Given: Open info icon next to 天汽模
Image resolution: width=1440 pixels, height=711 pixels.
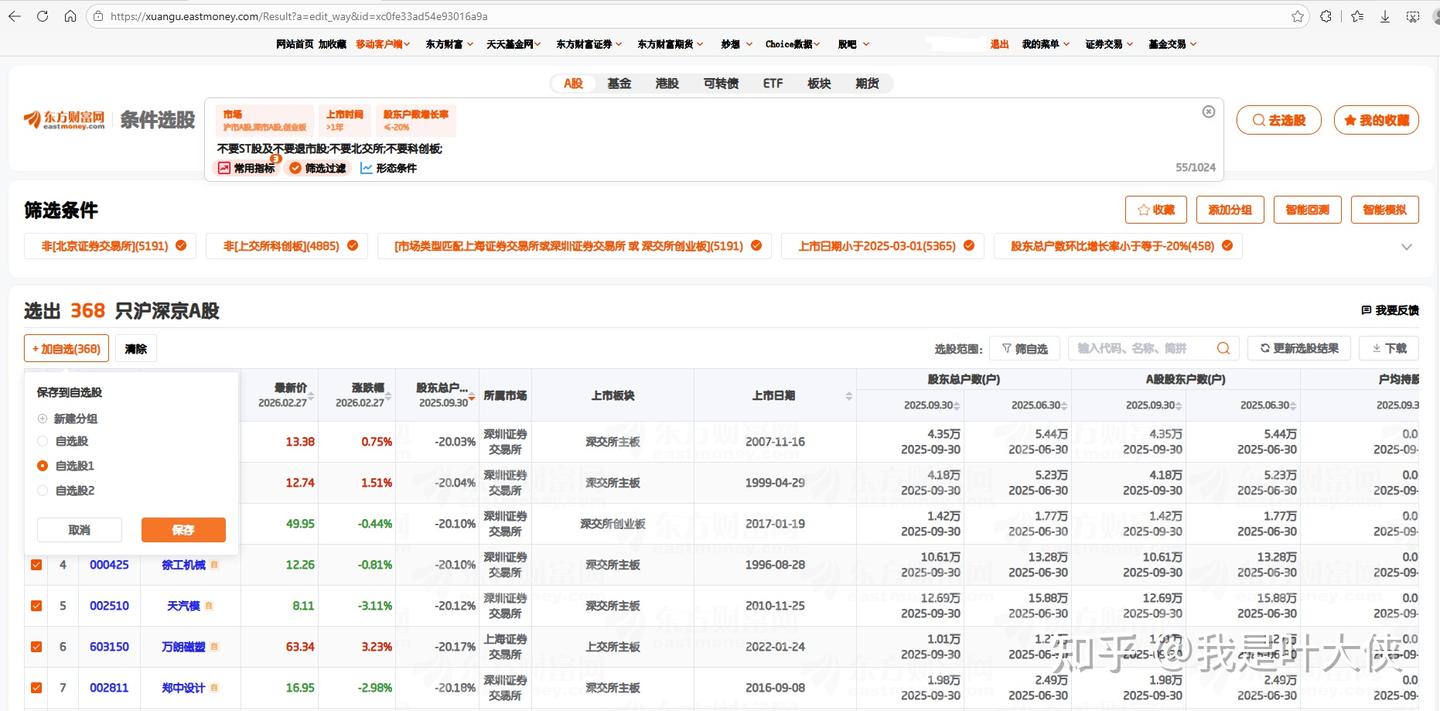Looking at the screenshot, I should click(208, 606).
